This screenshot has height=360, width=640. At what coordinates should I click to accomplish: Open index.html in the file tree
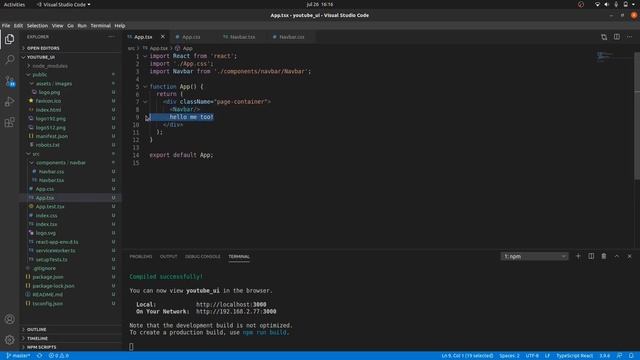click(48, 110)
